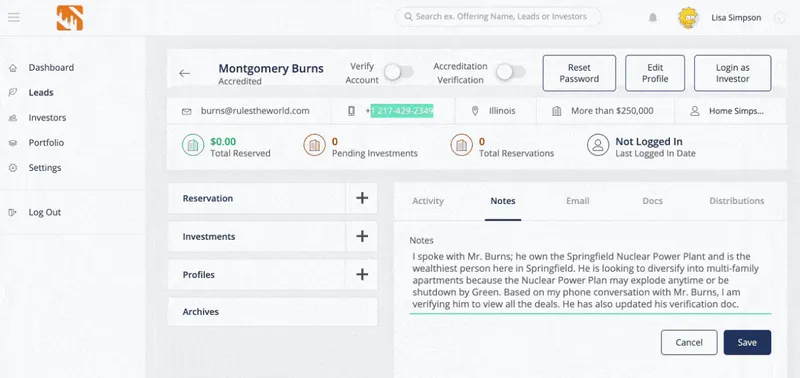Add a Reservation with plus button
The height and width of the screenshot is (378, 800).
[362, 198]
